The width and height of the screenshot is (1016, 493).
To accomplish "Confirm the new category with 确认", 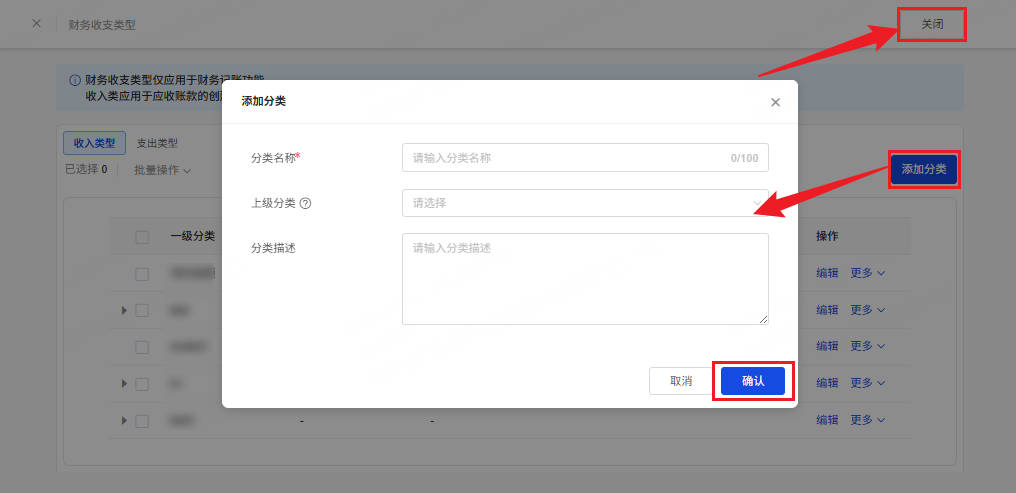I will point(753,381).
